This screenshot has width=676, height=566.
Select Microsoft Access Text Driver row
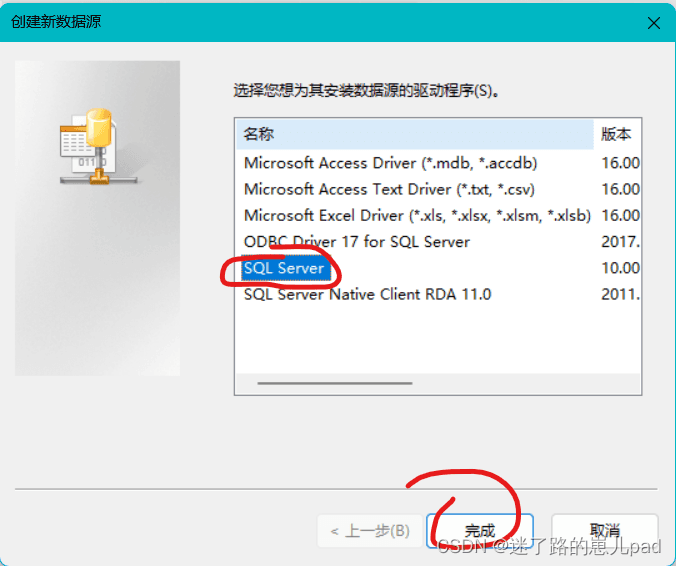tap(389, 189)
